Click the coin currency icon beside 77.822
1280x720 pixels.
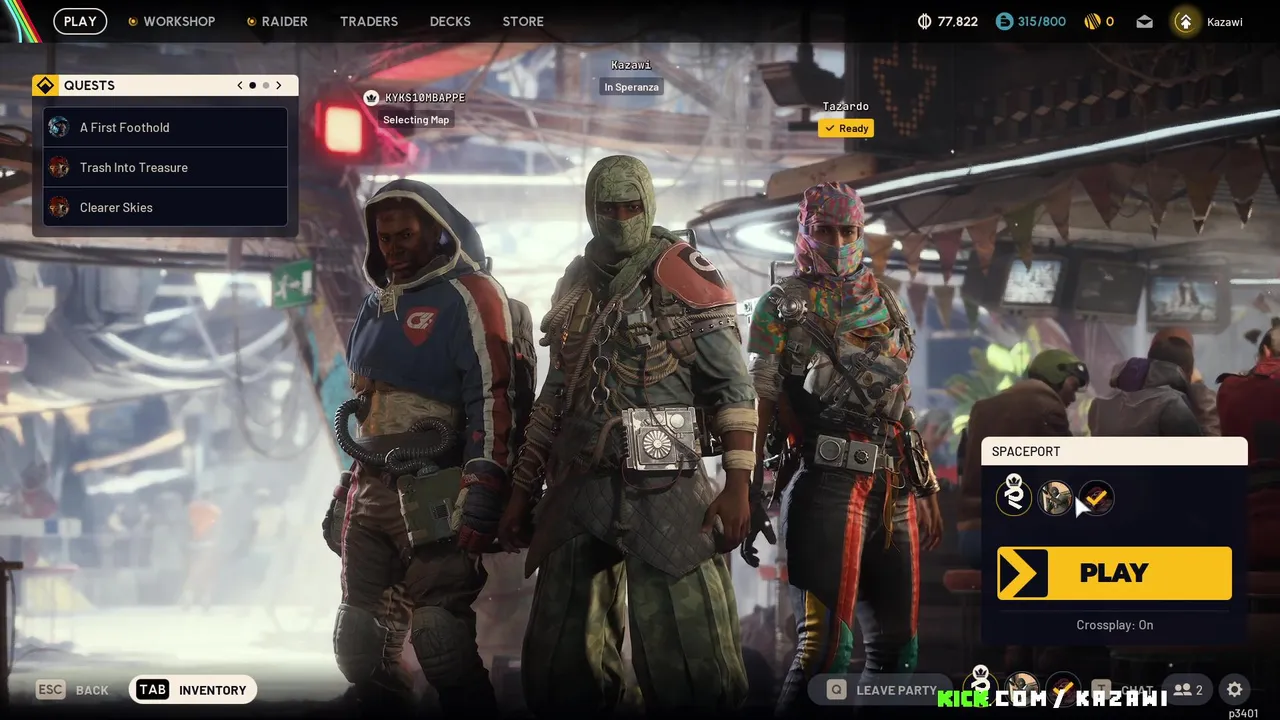coord(924,21)
